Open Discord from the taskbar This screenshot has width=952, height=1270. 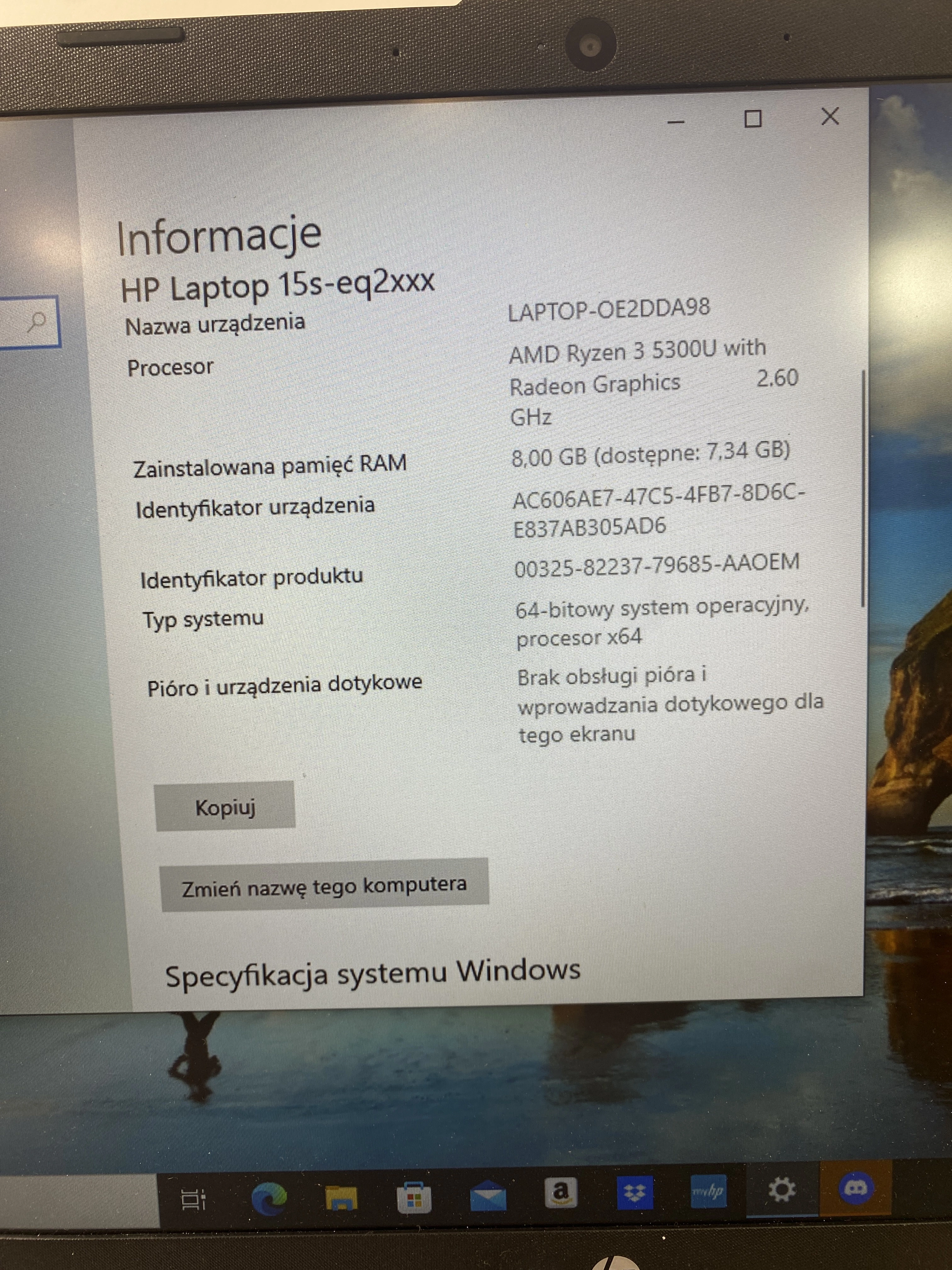(x=856, y=1187)
